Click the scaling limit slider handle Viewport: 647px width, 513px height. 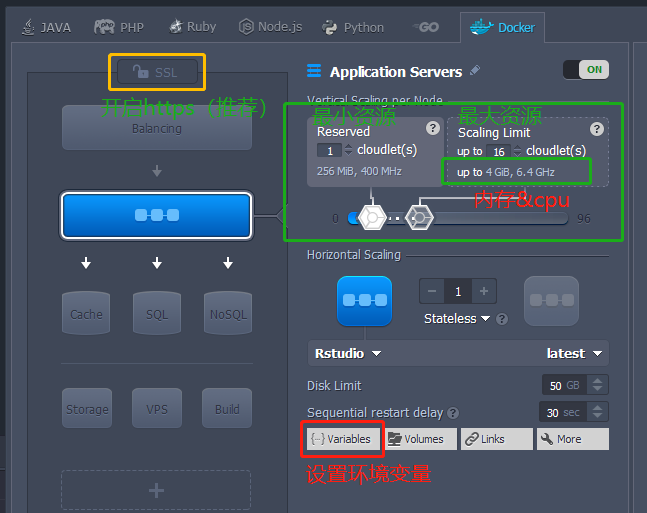coord(420,217)
